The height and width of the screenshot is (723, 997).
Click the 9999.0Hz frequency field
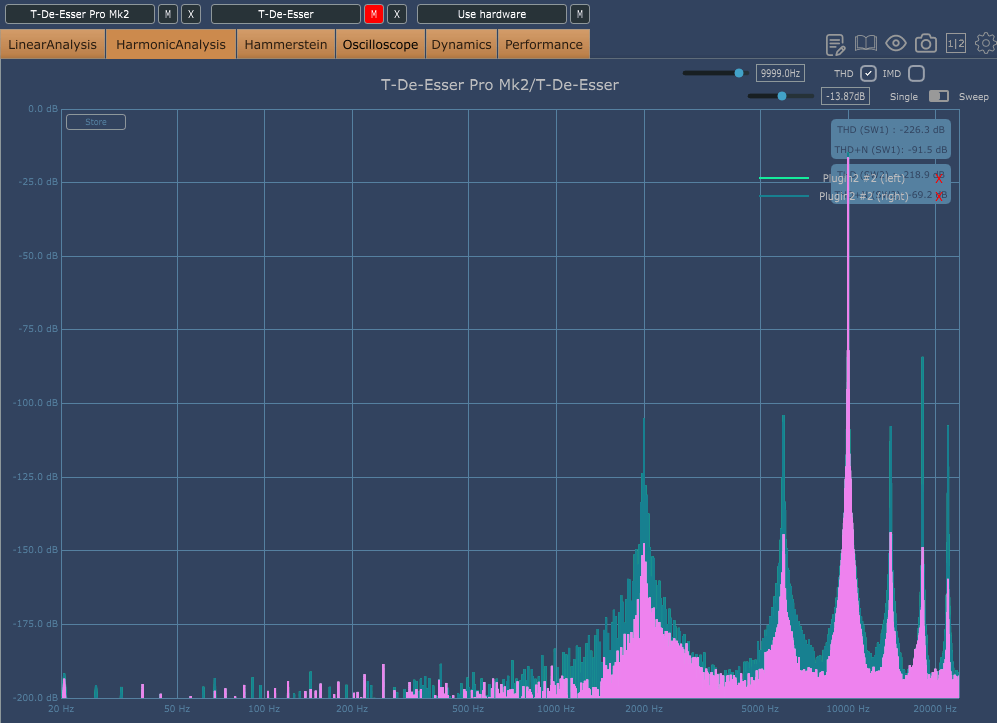pos(780,73)
